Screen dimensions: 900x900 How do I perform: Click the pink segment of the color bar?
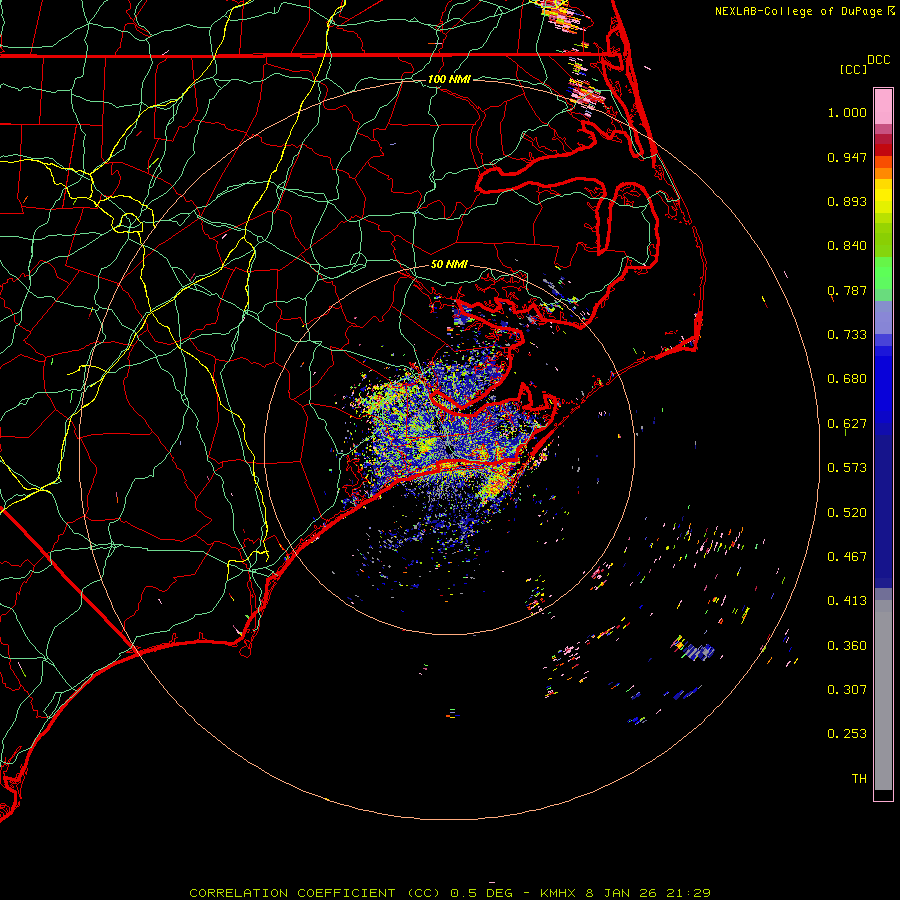coord(883,107)
